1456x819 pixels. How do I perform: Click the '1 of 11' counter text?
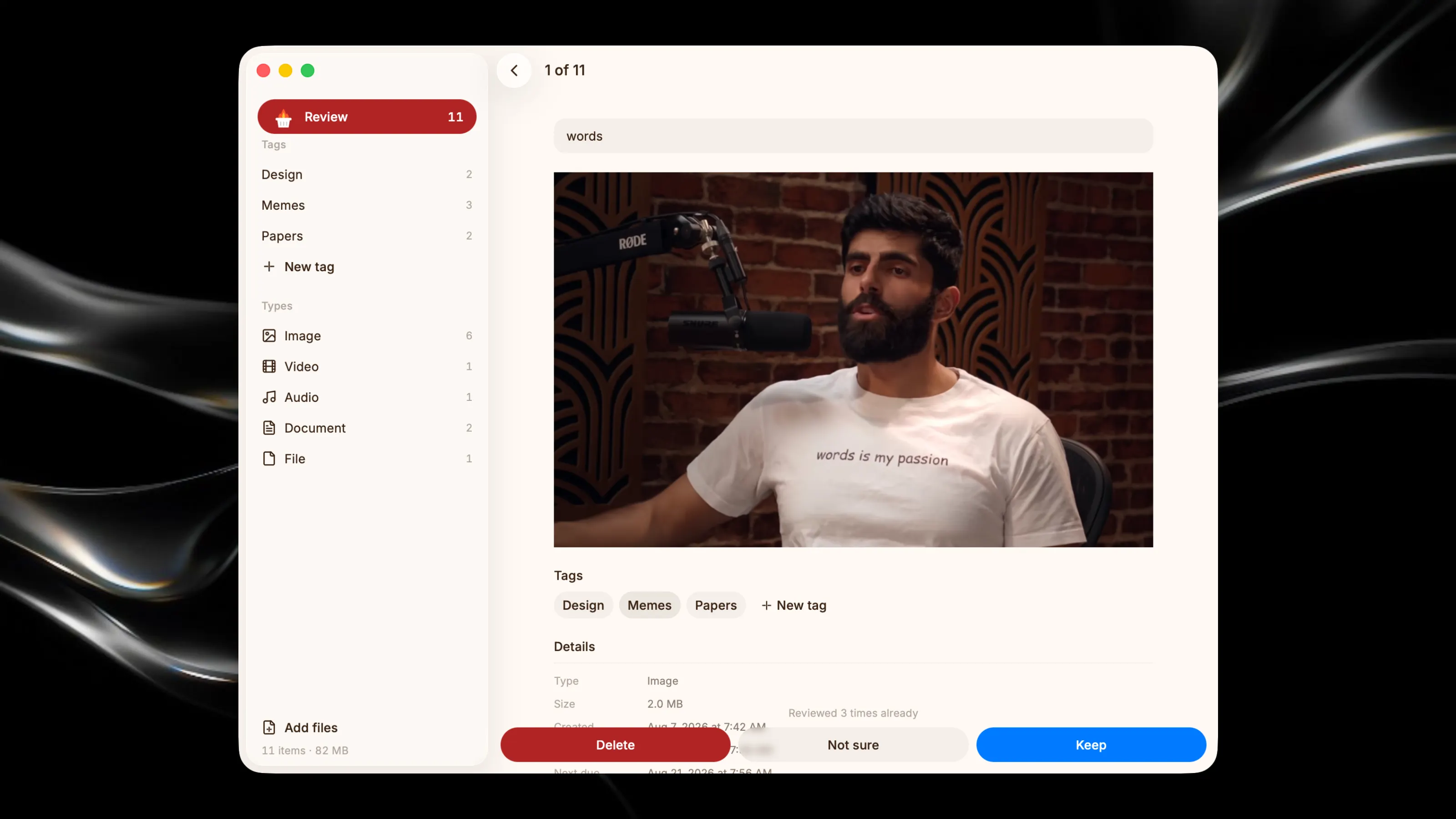[565, 70]
